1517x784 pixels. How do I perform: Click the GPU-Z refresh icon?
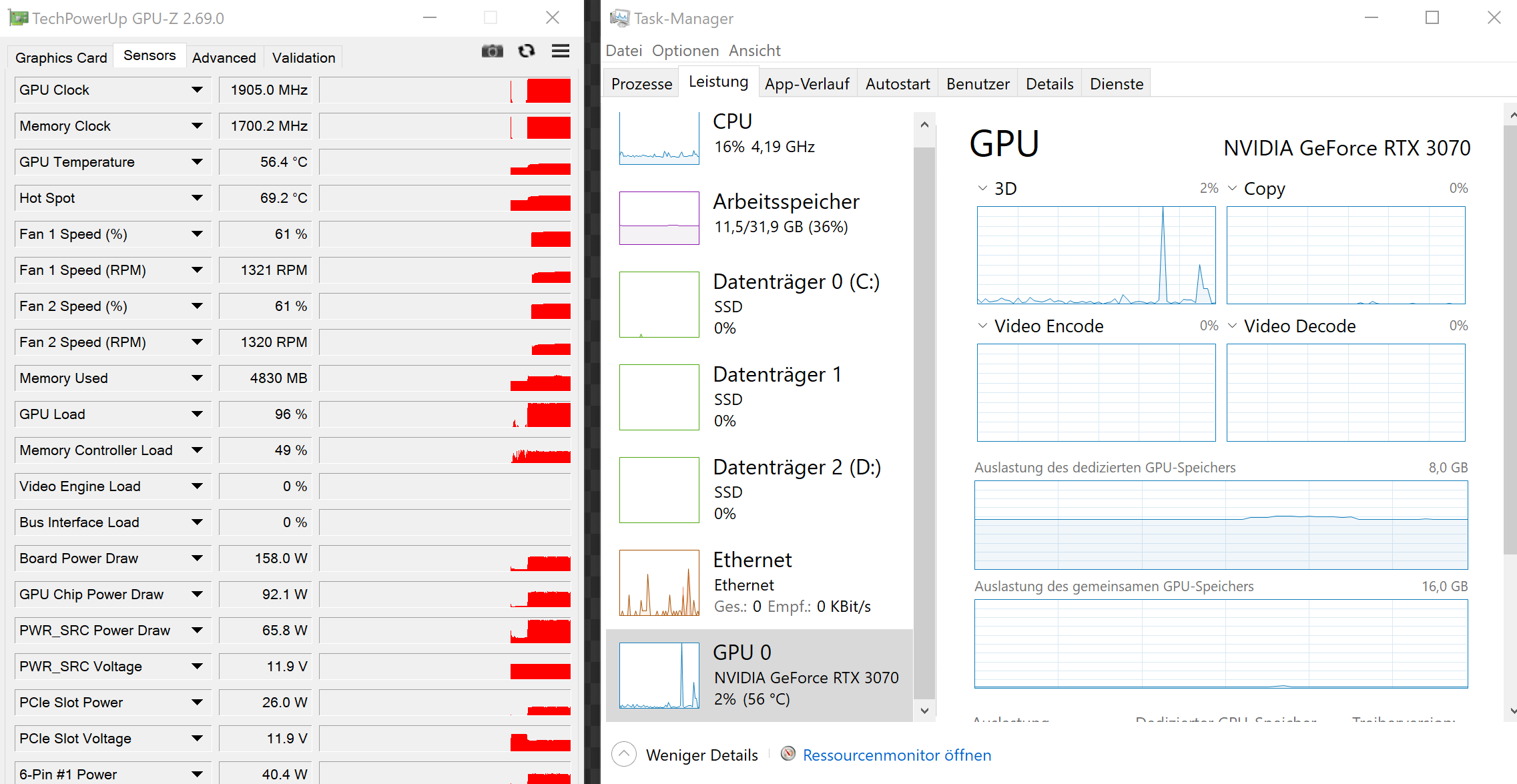[x=527, y=51]
